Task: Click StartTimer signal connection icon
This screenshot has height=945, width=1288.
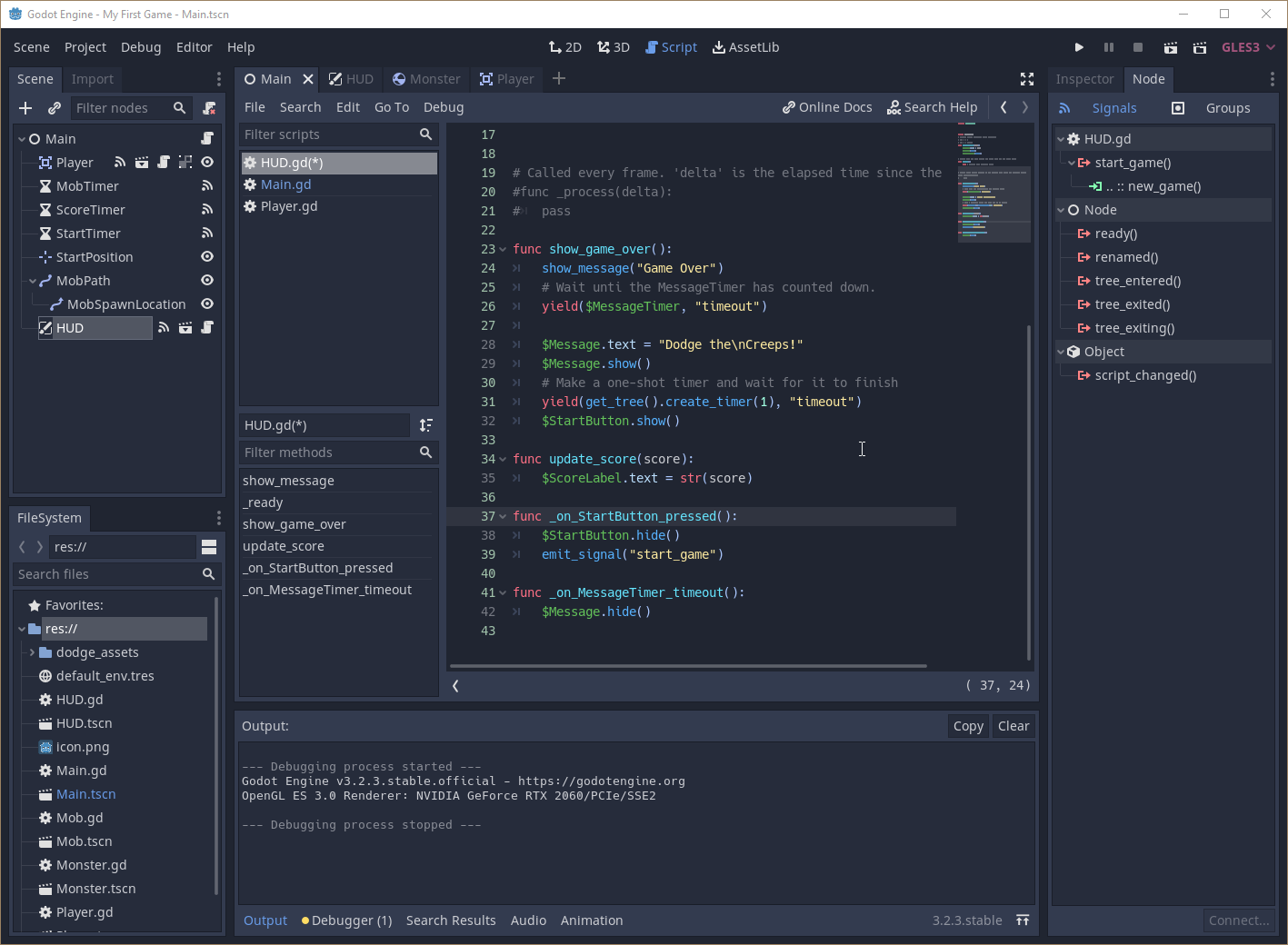Action: point(207,234)
